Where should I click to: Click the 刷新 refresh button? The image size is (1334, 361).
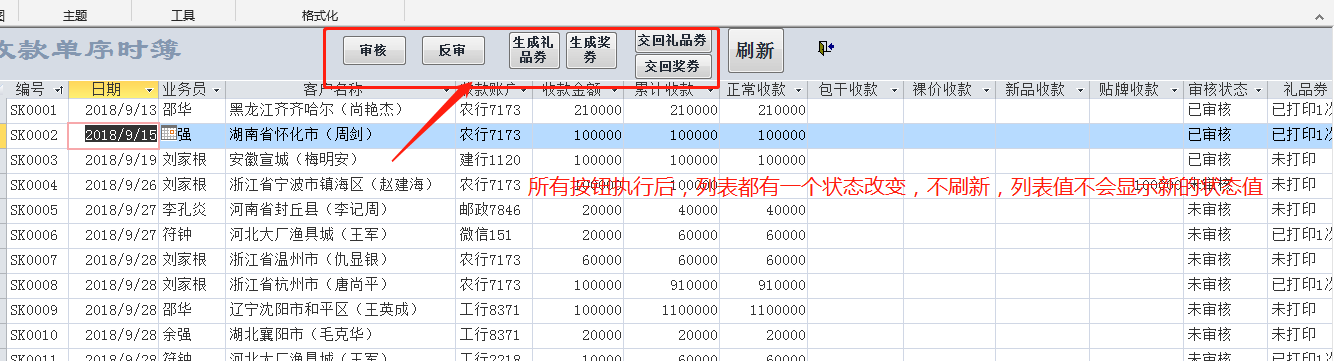(x=755, y=51)
